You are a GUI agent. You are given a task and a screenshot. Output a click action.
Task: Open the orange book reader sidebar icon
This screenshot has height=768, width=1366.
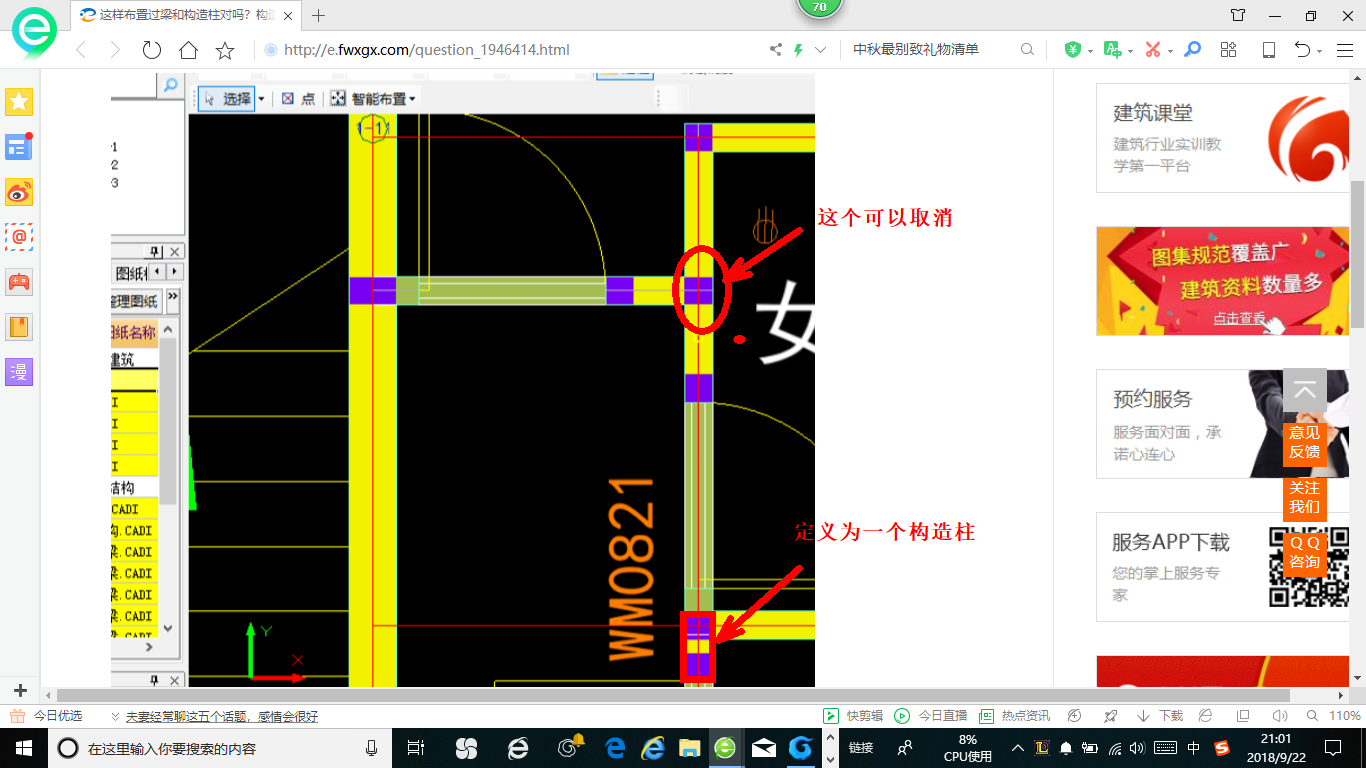[x=19, y=327]
